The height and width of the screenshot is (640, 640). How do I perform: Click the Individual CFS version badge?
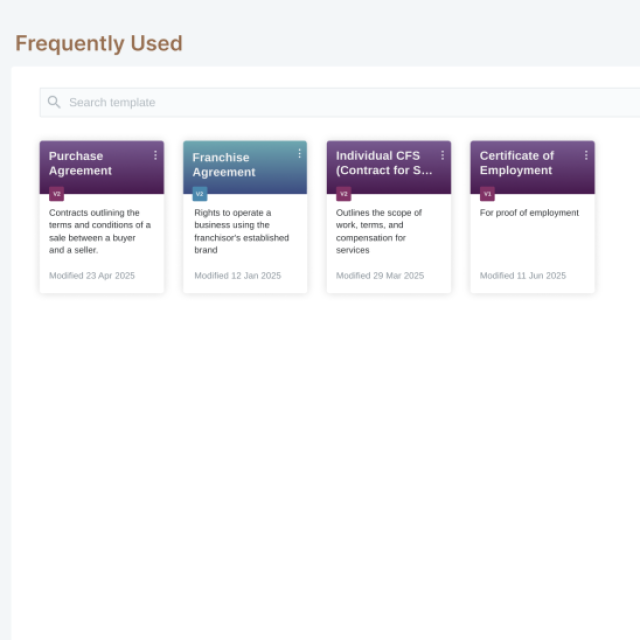(x=344, y=194)
